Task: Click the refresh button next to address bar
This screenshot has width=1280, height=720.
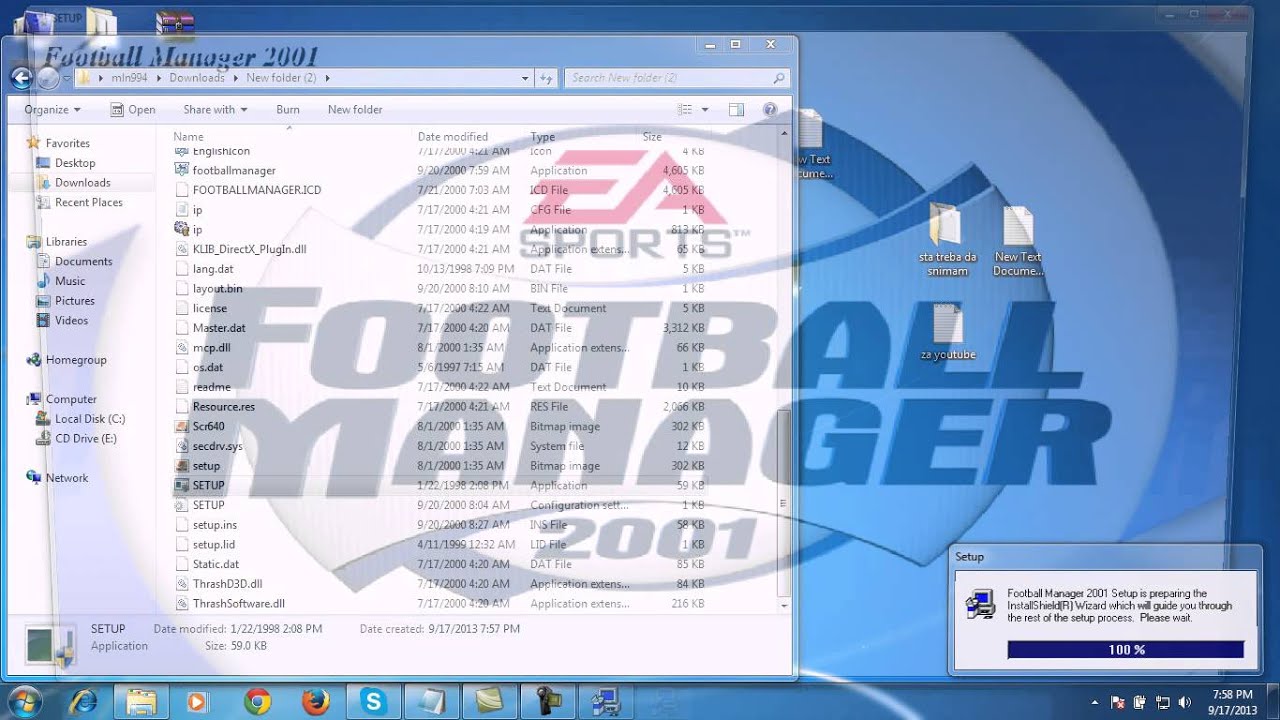Action: [x=547, y=77]
